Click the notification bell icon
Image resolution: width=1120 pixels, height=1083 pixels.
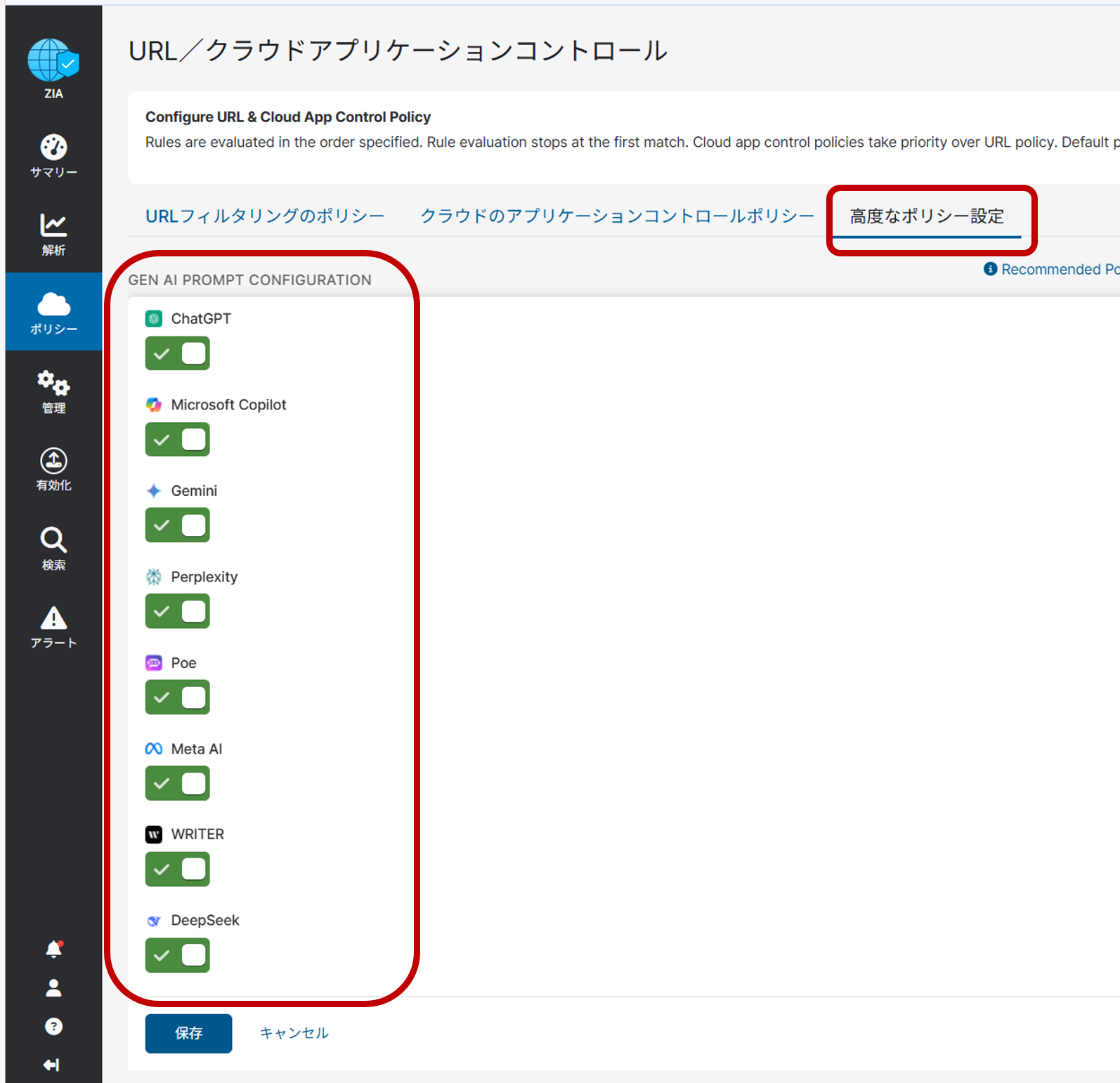(54, 949)
